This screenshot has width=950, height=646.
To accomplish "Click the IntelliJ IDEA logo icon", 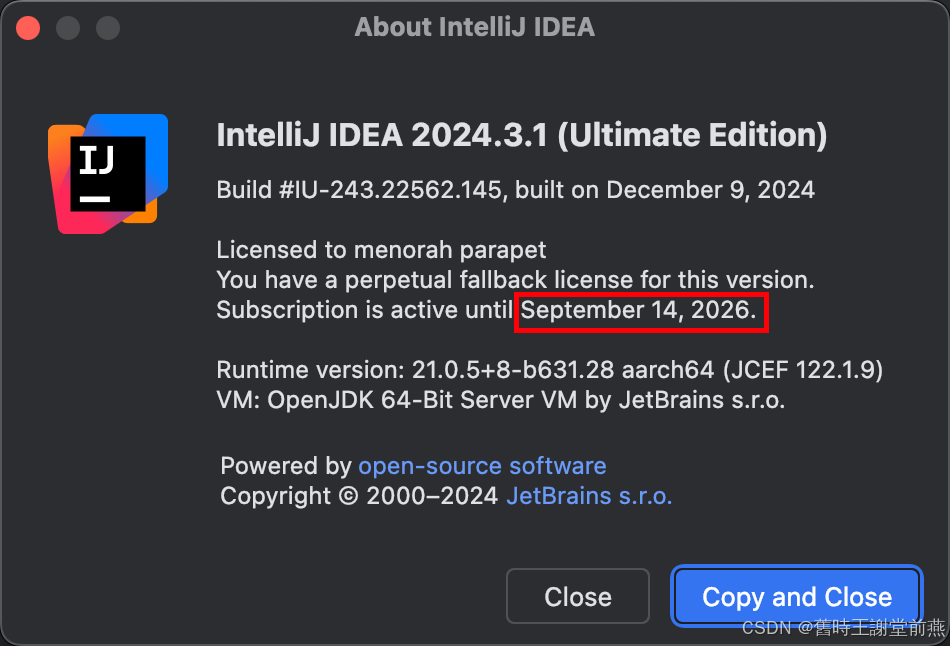I will pos(107,173).
